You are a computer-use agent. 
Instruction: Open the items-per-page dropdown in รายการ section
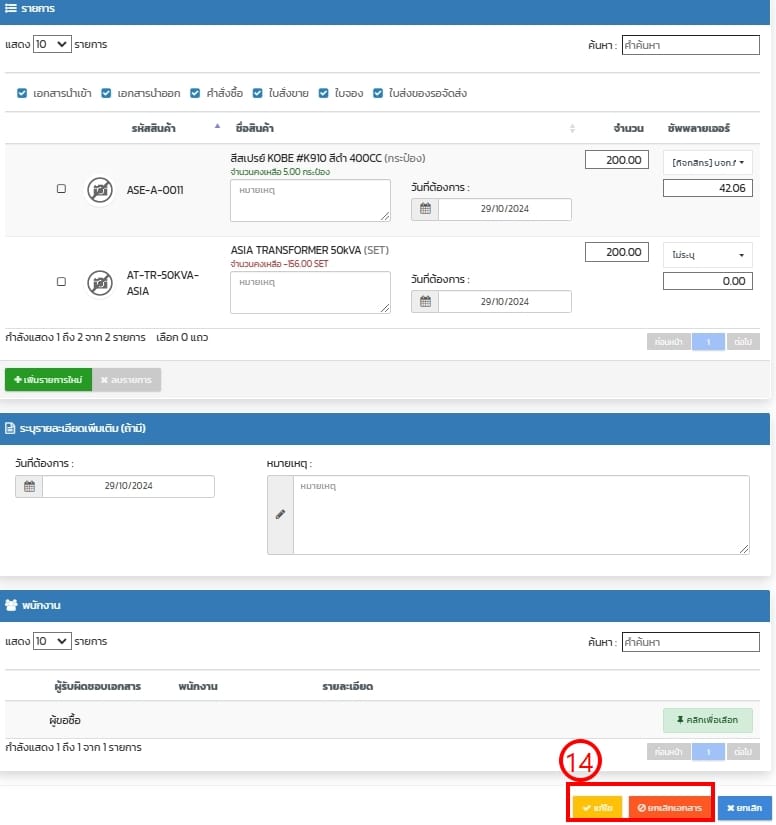point(52,44)
